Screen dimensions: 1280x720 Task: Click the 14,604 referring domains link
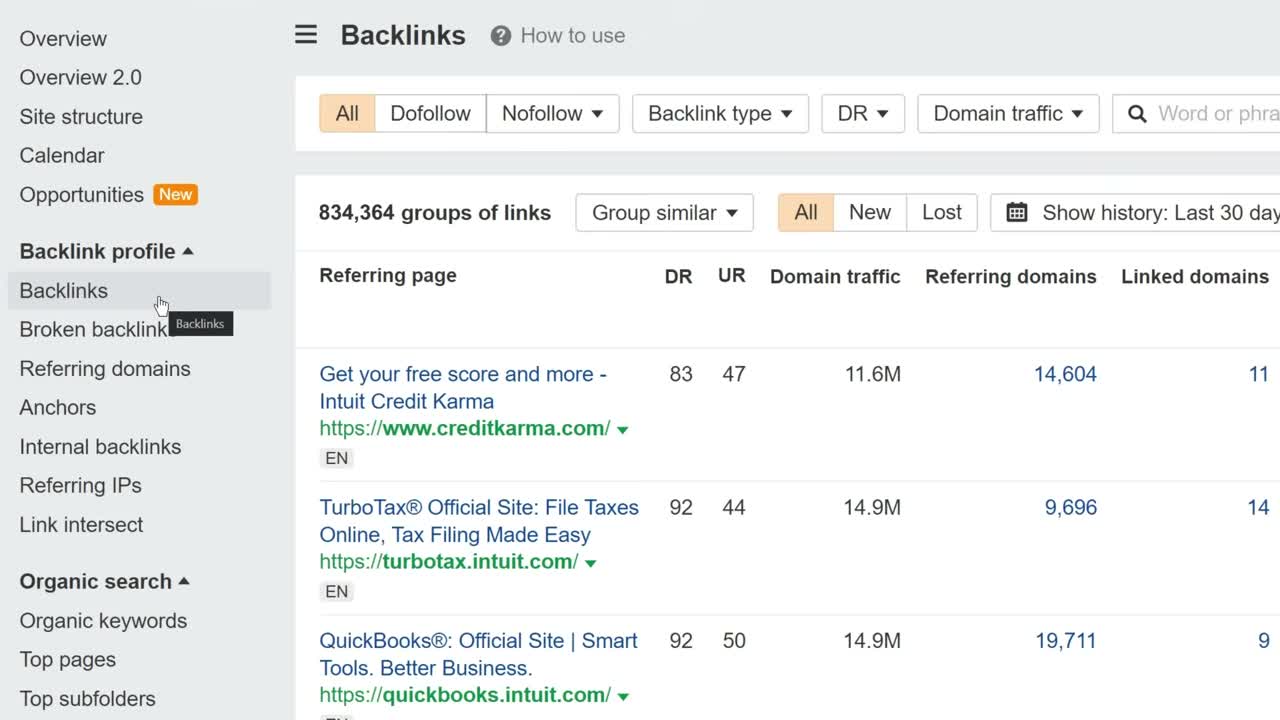click(x=1065, y=375)
